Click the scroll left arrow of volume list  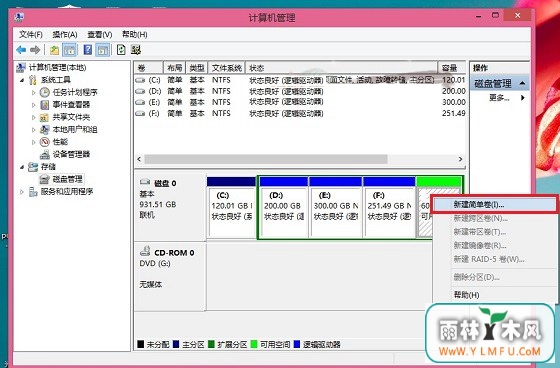point(139,159)
